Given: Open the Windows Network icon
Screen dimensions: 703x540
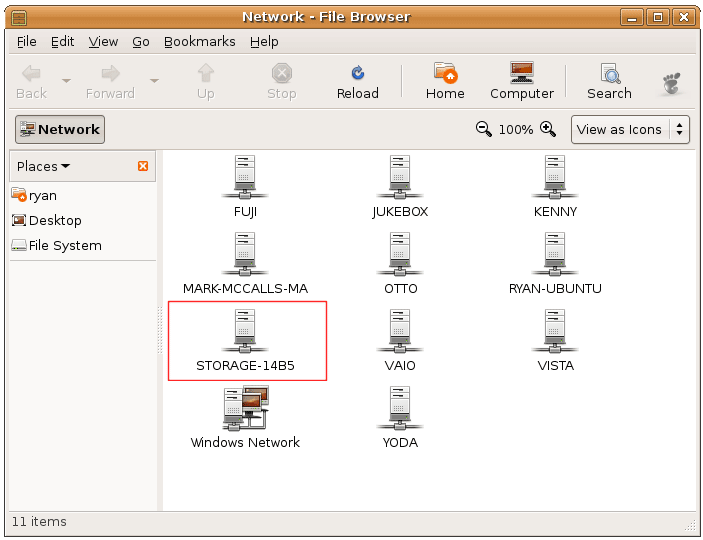Looking at the screenshot, I should [245, 417].
